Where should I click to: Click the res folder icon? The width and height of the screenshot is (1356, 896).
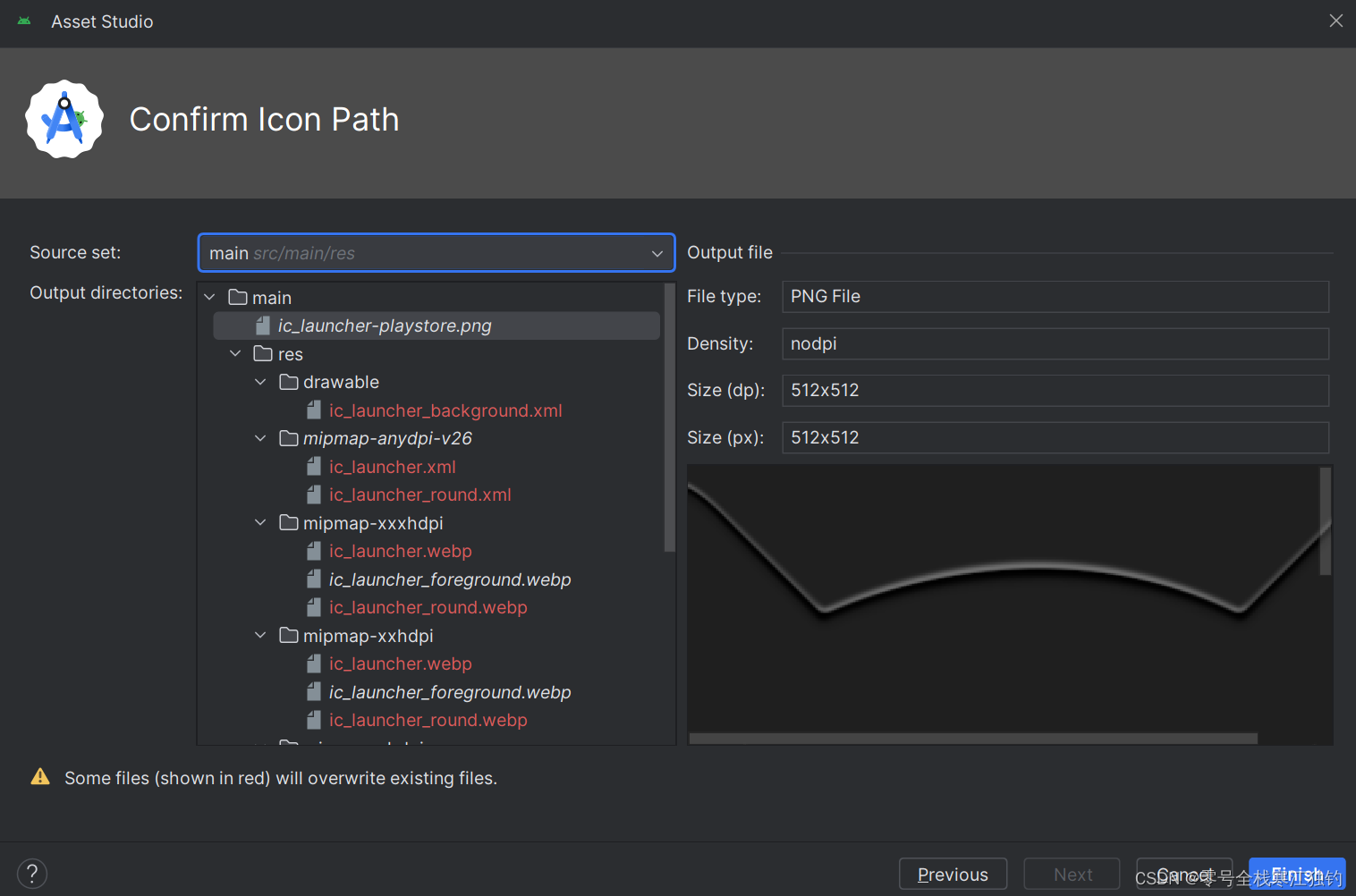[x=263, y=353]
